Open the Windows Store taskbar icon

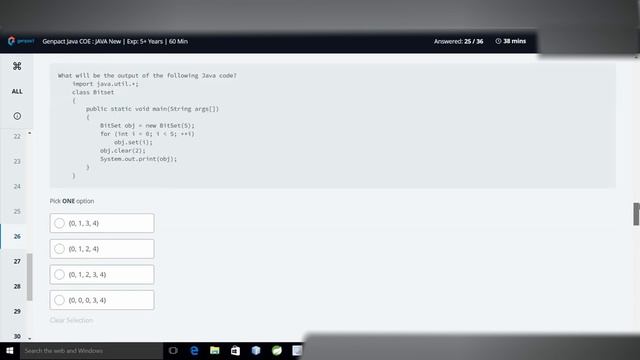coord(236,351)
